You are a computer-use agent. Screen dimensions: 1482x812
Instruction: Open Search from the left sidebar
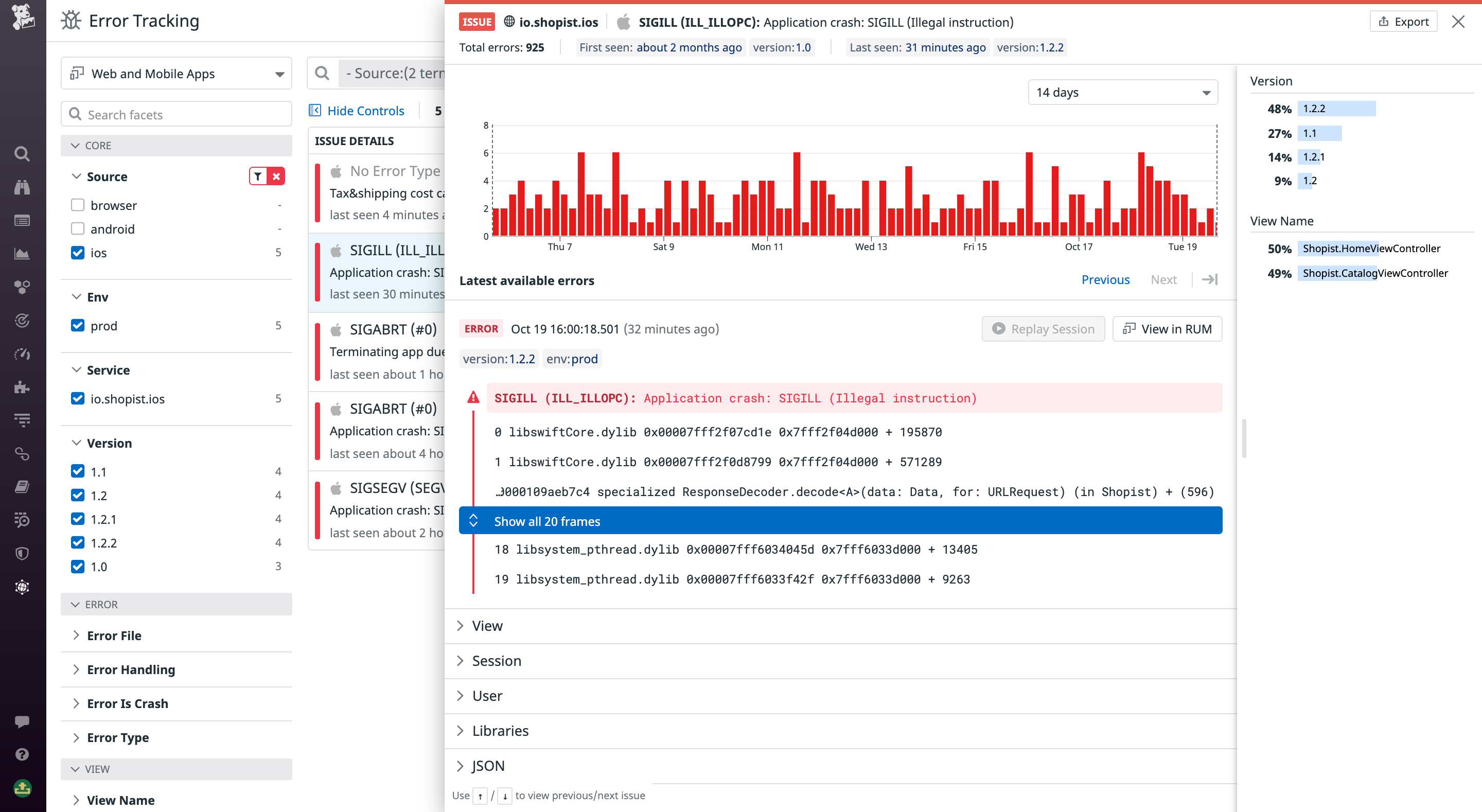point(22,154)
